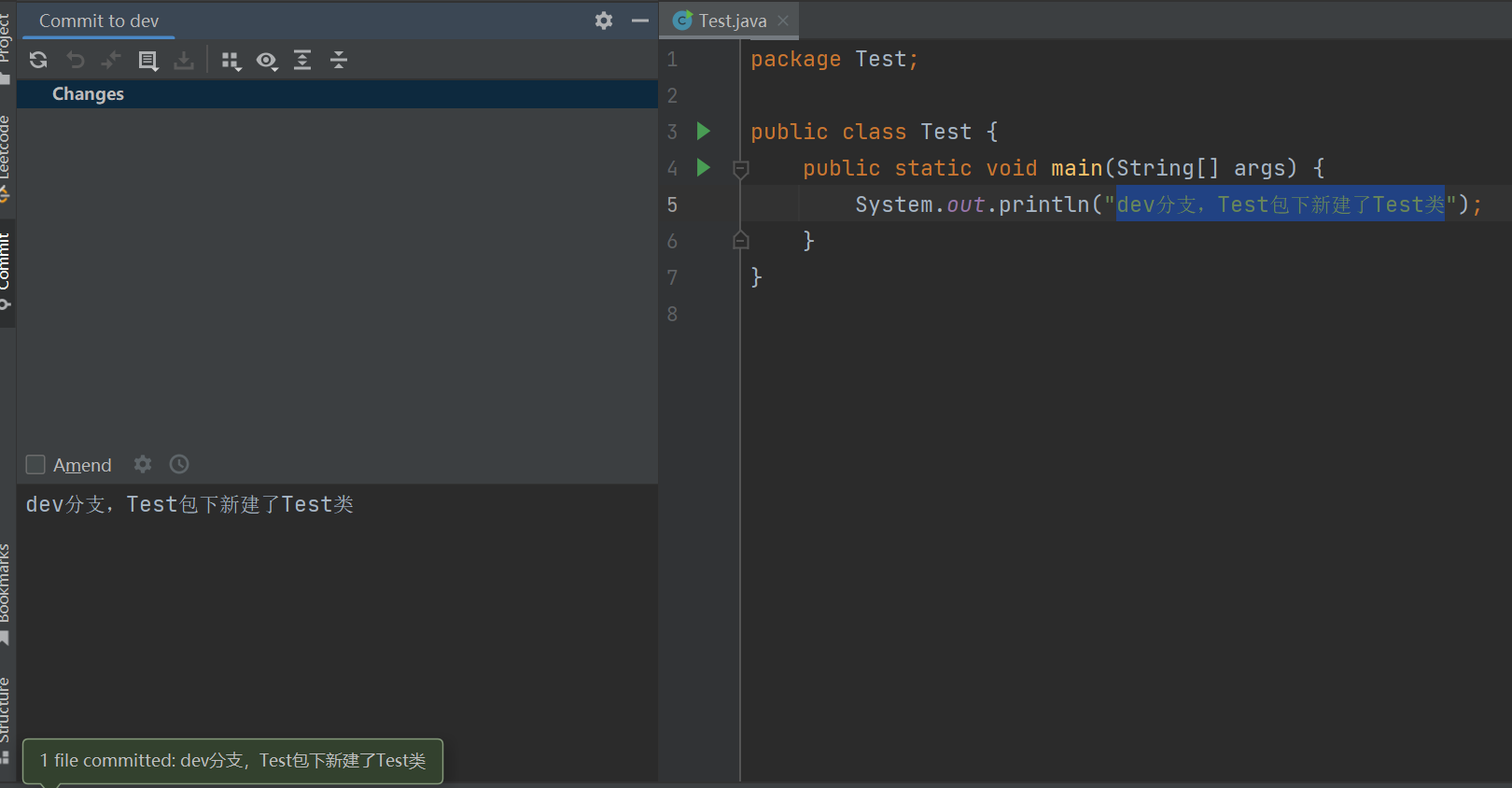Image resolution: width=1512 pixels, height=788 pixels.
Task: Open commit options gear next to Amend
Action: click(x=143, y=464)
